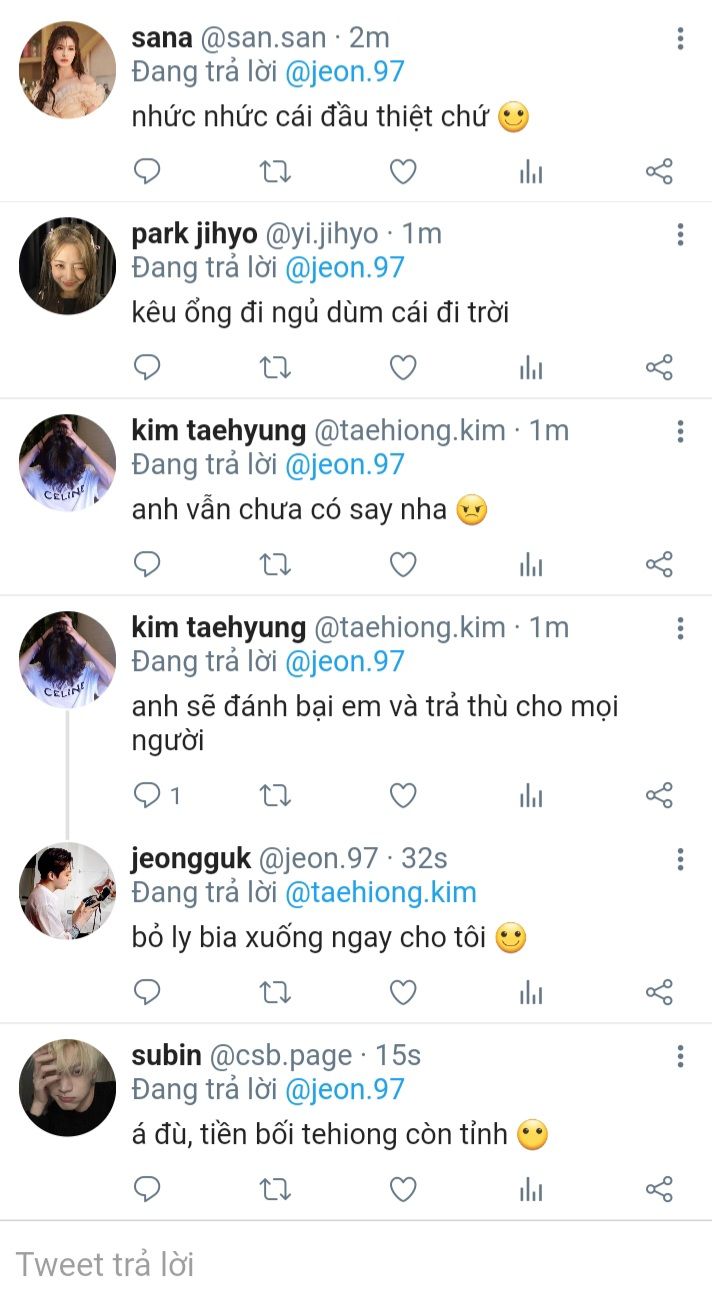712x1308 pixels.
Task: Share subin's tweet
Action: (x=659, y=1189)
